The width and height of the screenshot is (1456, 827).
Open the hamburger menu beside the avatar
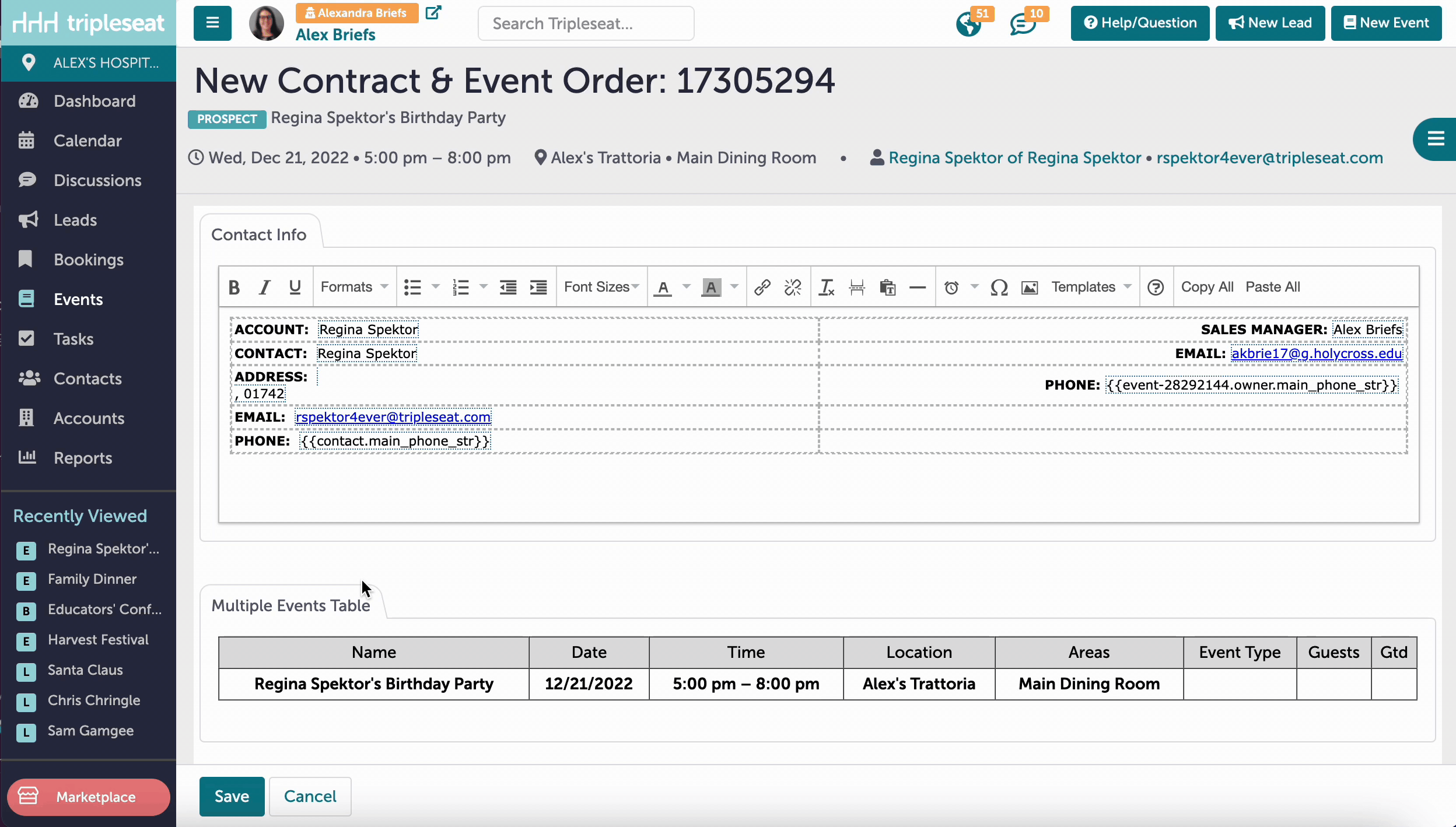[x=212, y=23]
